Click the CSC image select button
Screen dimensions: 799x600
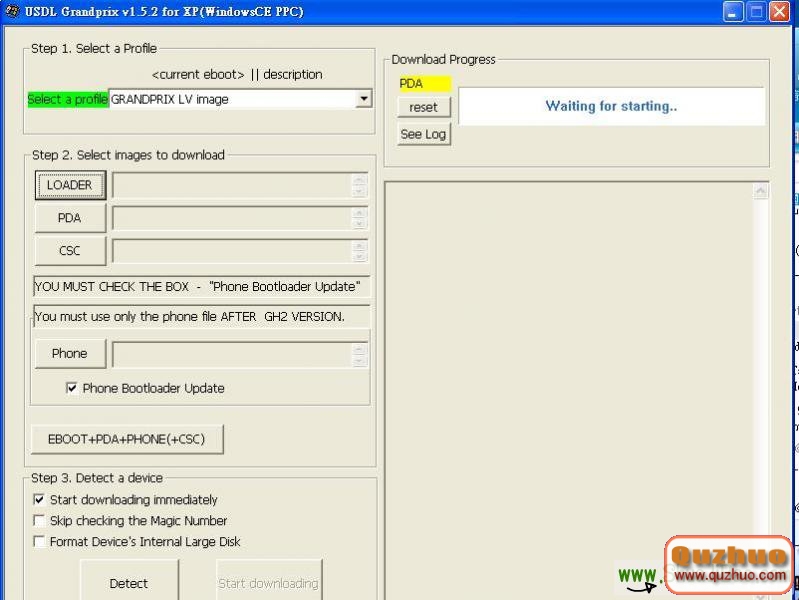pyautogui.click(x=70, y=251)
